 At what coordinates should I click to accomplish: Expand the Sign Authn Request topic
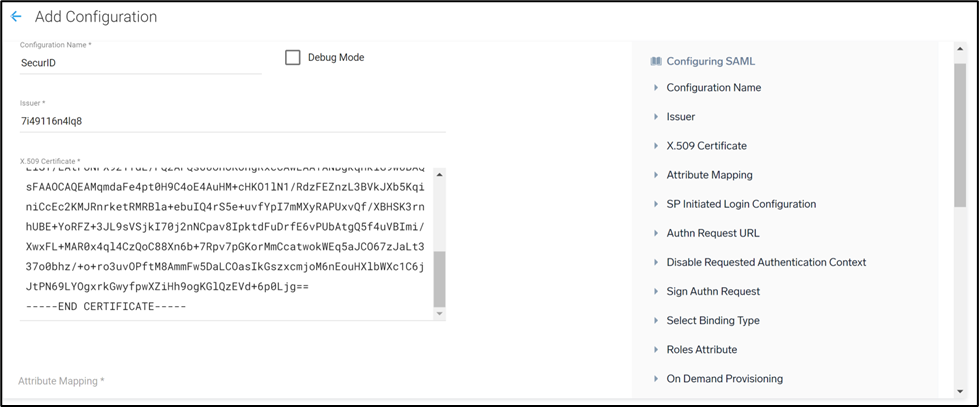point(713,291)
